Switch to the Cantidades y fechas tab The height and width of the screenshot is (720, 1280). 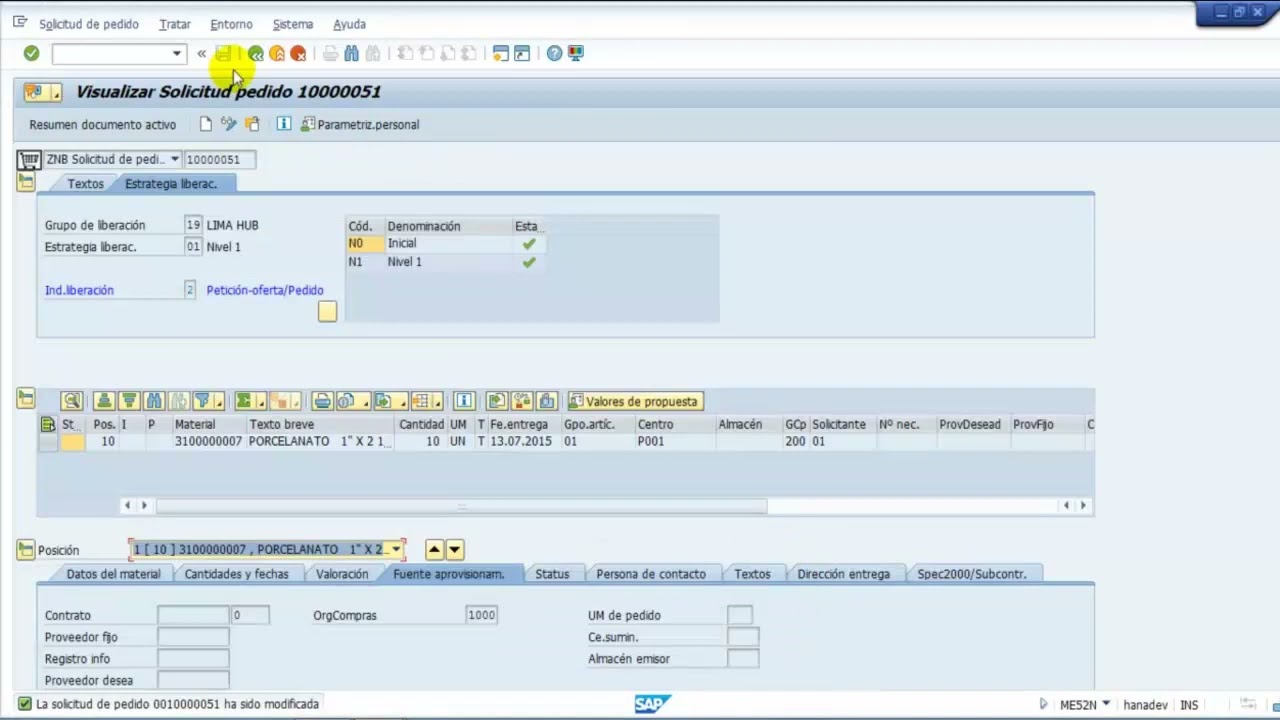click(236, 574)
